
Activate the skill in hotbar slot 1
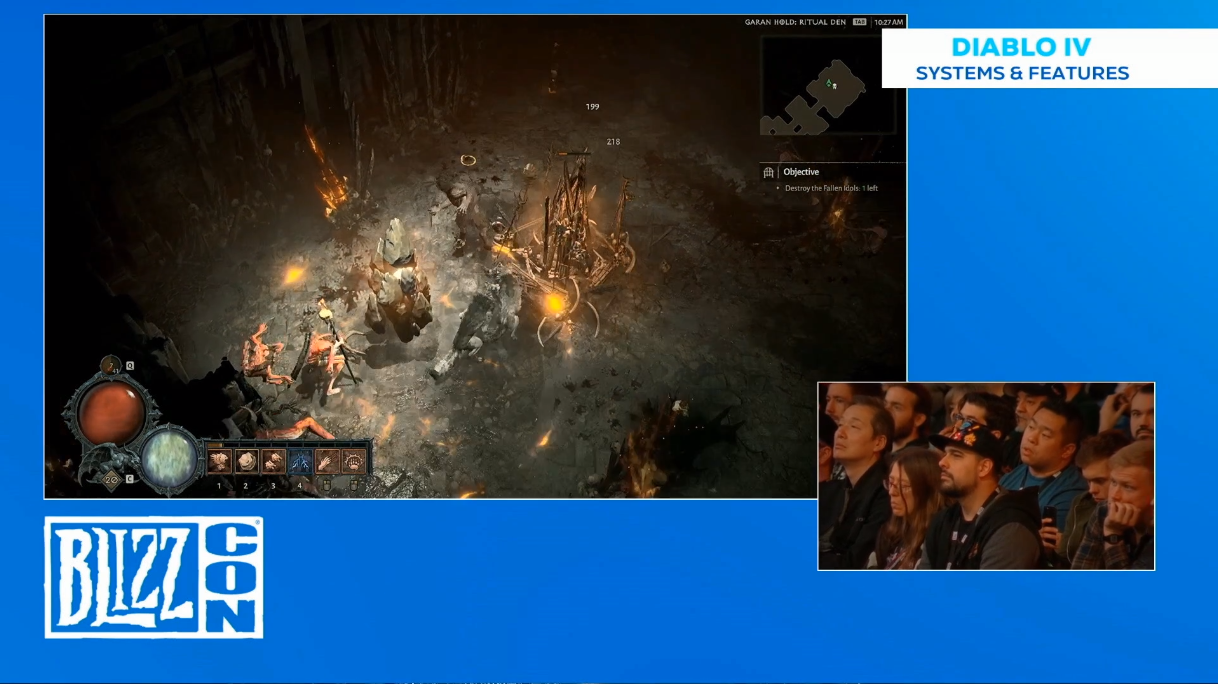click(219, 462)
